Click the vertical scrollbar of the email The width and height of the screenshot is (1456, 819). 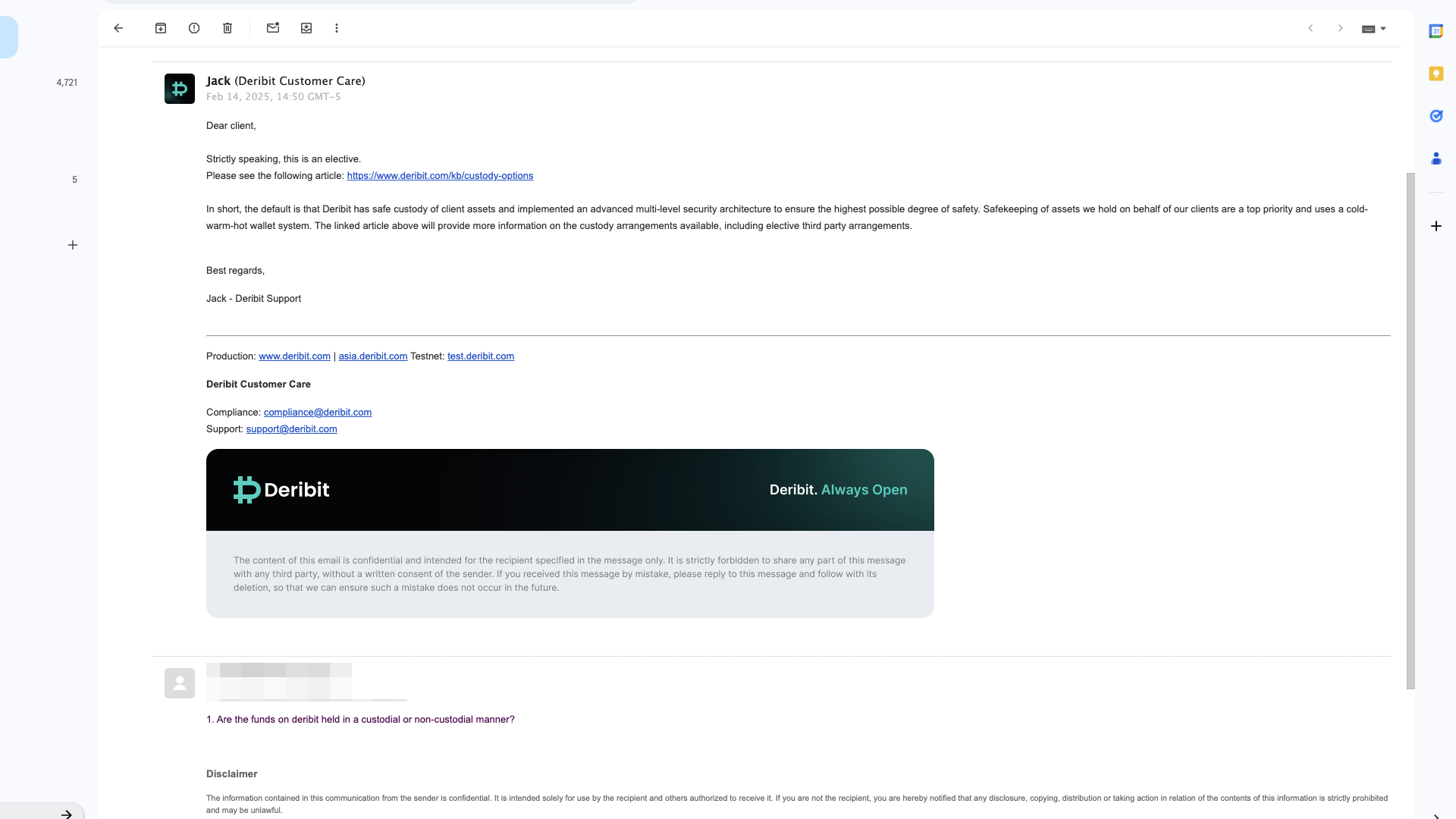1410,431
